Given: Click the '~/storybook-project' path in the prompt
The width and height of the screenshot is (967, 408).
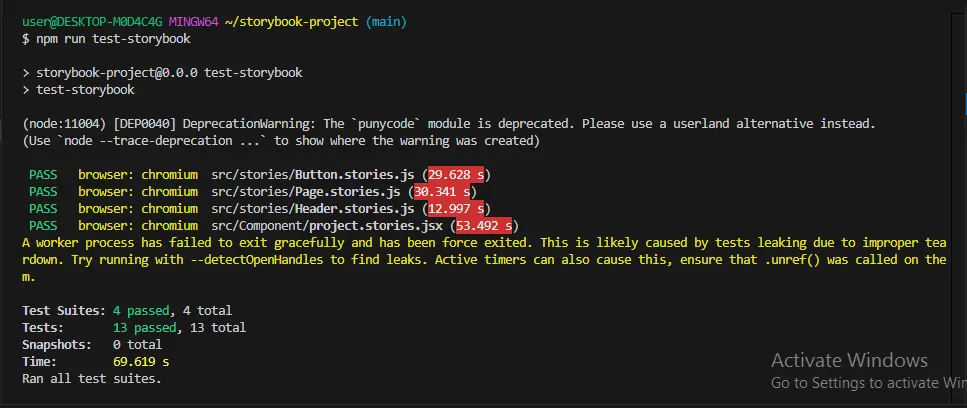Looking at the screenshot, I should point(292,22).
